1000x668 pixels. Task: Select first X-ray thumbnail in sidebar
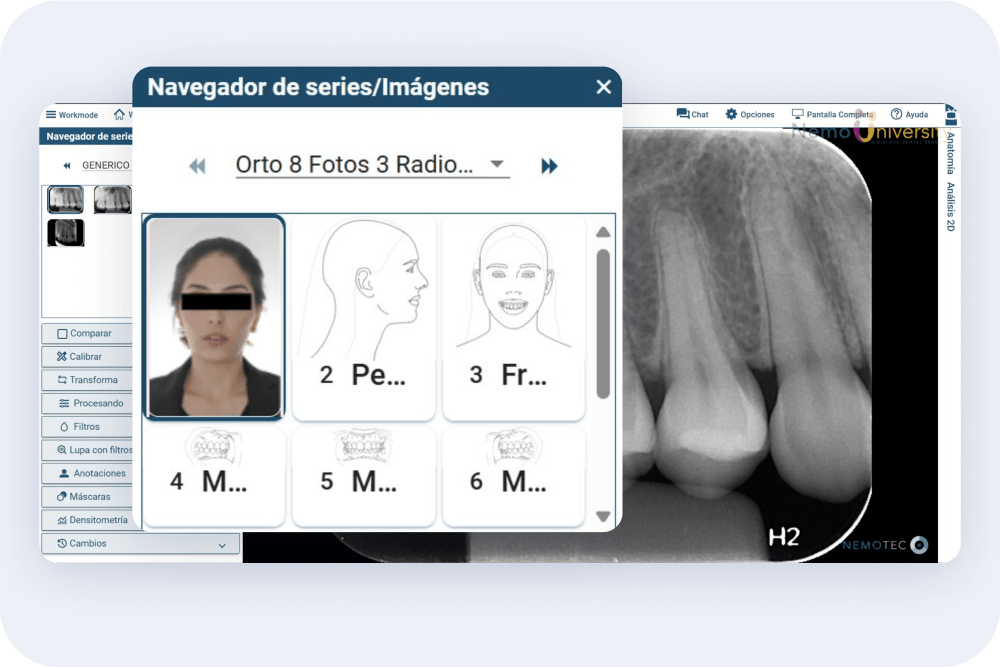[x=66, y=200]
